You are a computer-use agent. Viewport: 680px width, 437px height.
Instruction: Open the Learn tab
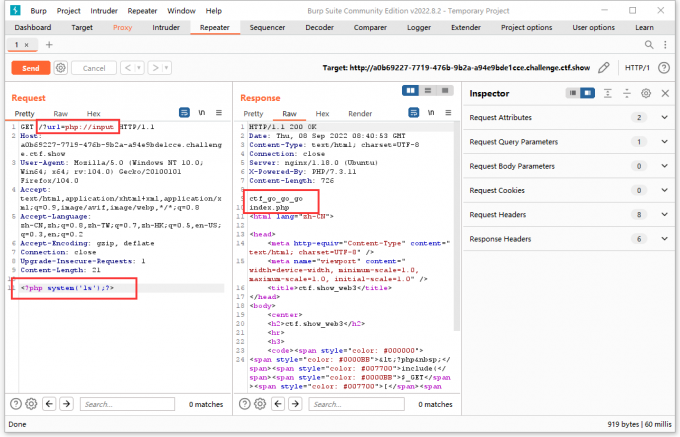pos(644,27)
